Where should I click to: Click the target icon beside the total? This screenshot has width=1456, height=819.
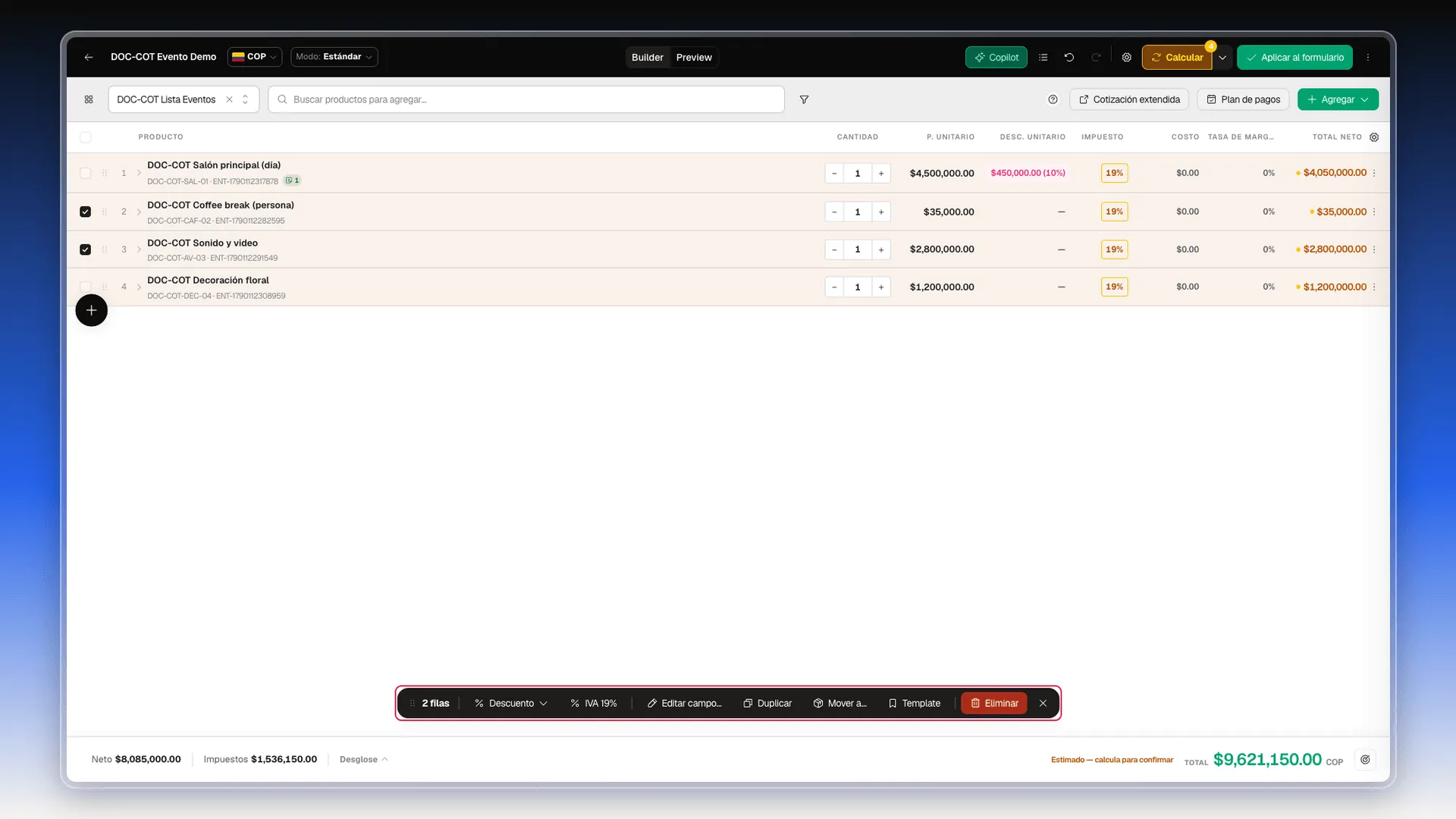[x=1365, y=760]
